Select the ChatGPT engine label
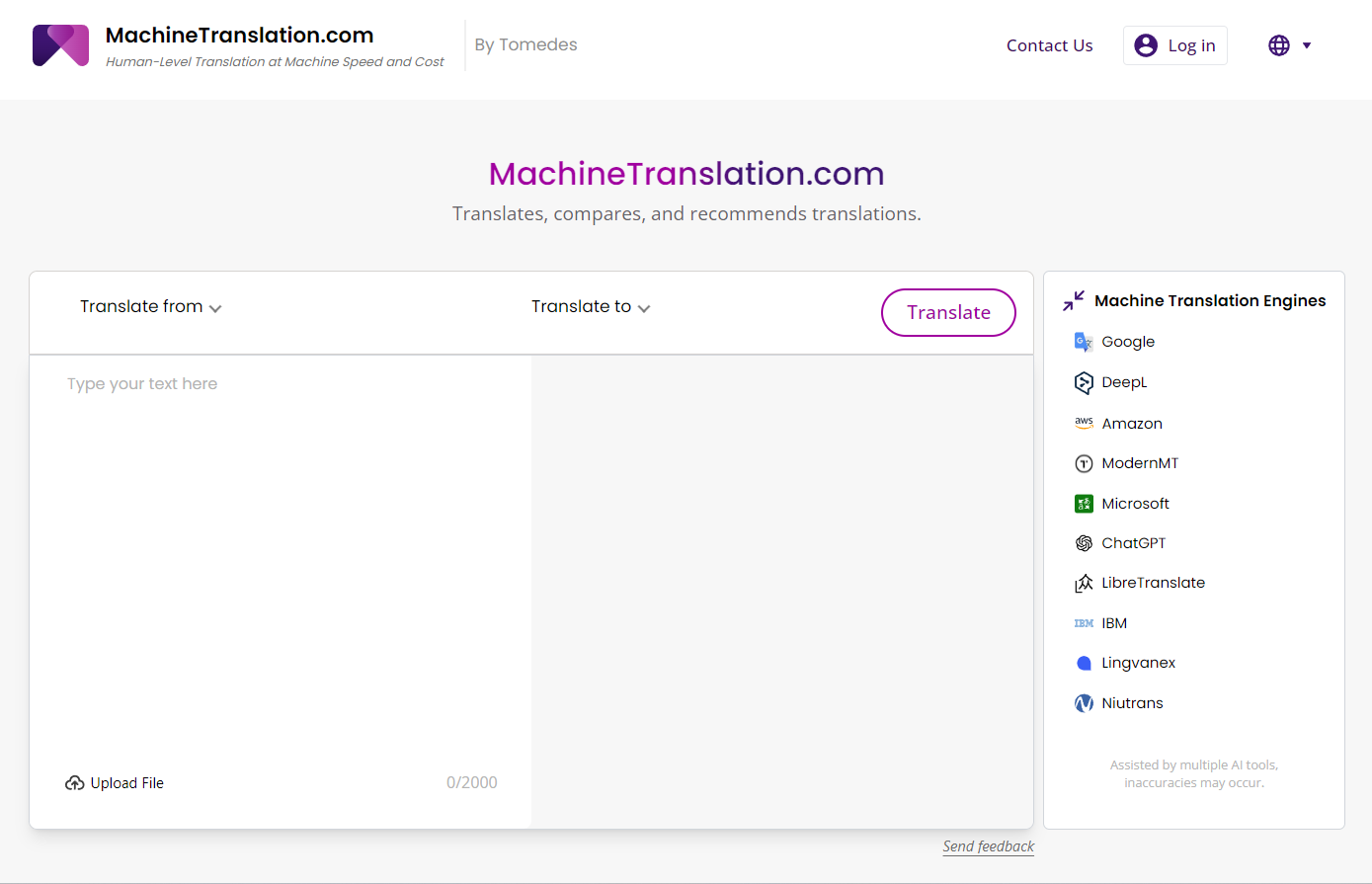The height and width of the screenshot is (884, 1372). [1134, 543]
